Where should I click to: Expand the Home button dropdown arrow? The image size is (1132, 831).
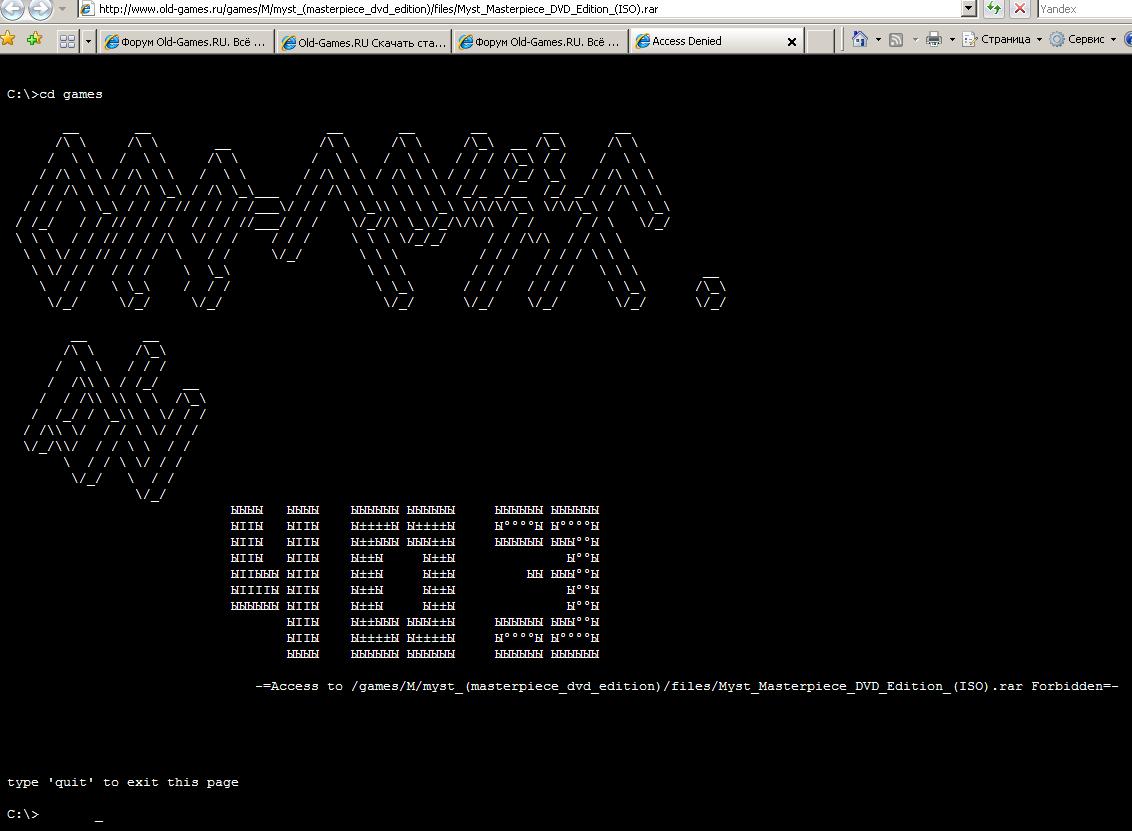[x=878, y=40]
